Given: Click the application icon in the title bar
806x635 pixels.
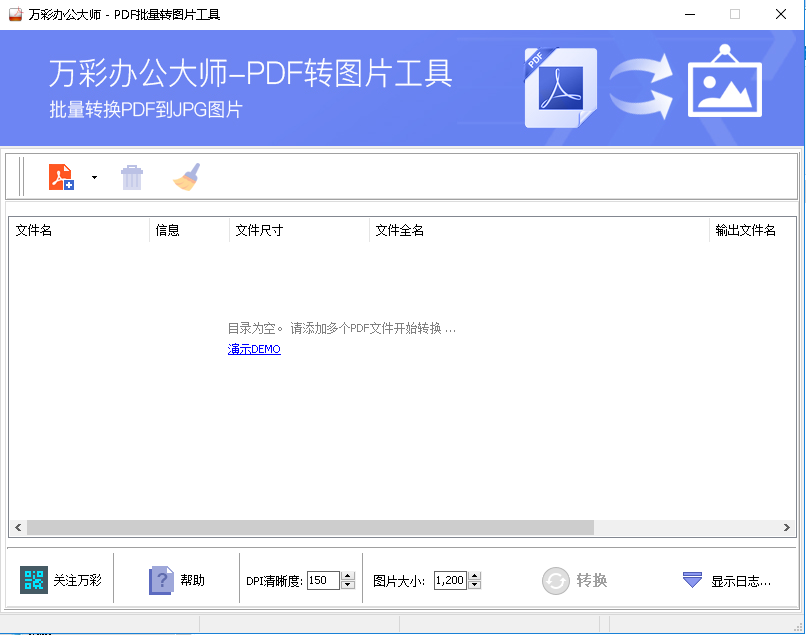Looking at the screenshot, I should [x=14, y=14].
